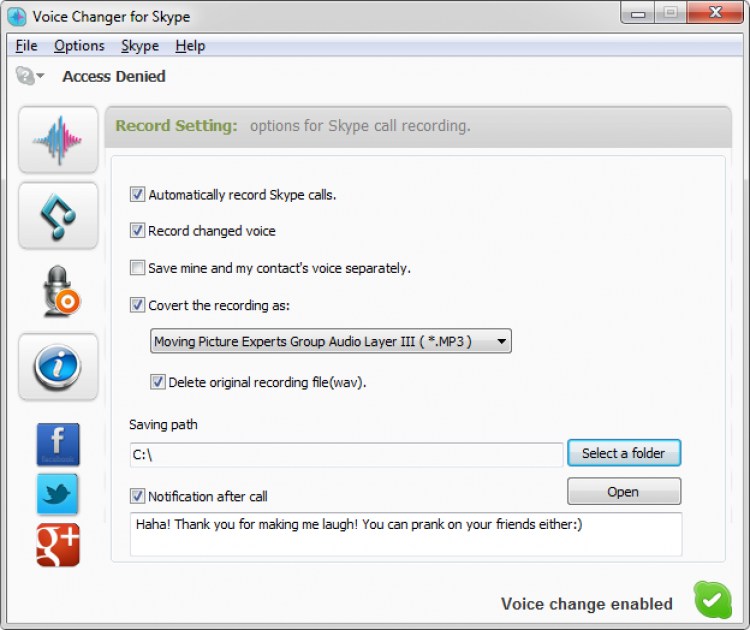
Task: Open the Skype status dropdown arrow
Action: pyautogui.click(x=40, y=76)
